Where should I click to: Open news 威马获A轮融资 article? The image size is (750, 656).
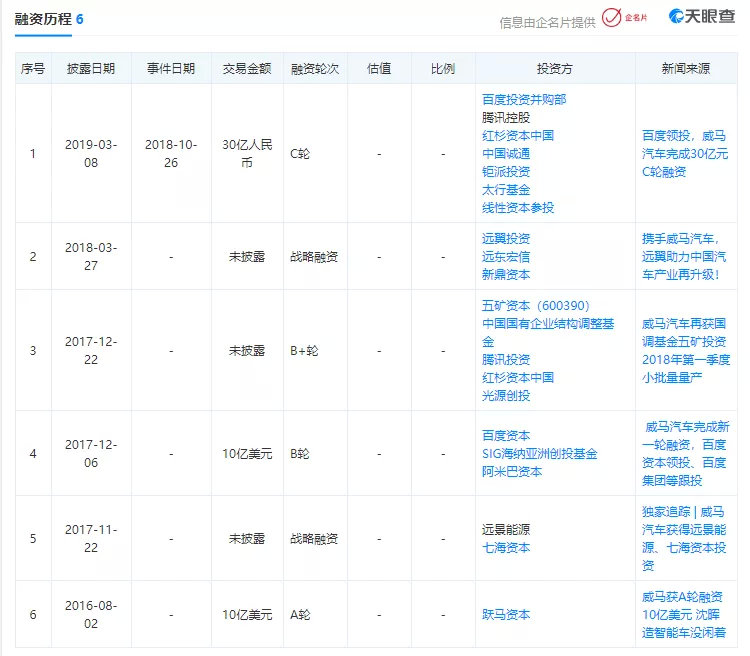(x=685, y=614)
